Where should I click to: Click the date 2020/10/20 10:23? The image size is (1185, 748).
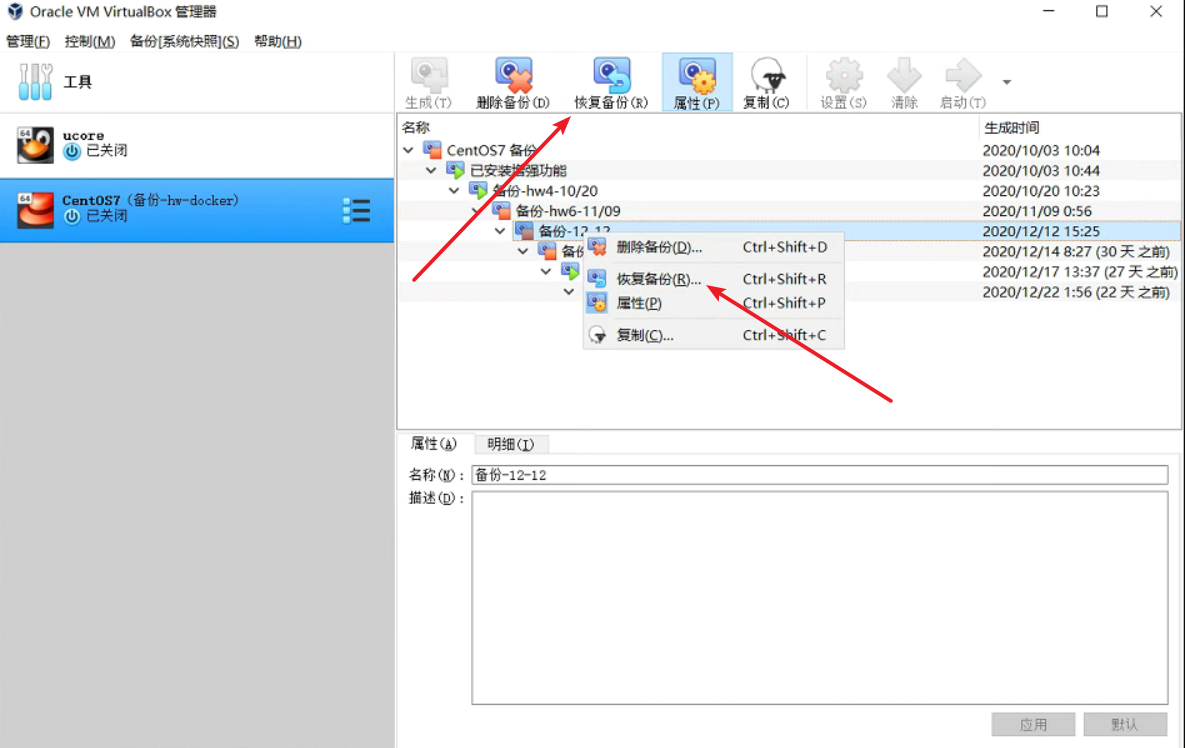pyautogui.click(x=1041, y=191)
